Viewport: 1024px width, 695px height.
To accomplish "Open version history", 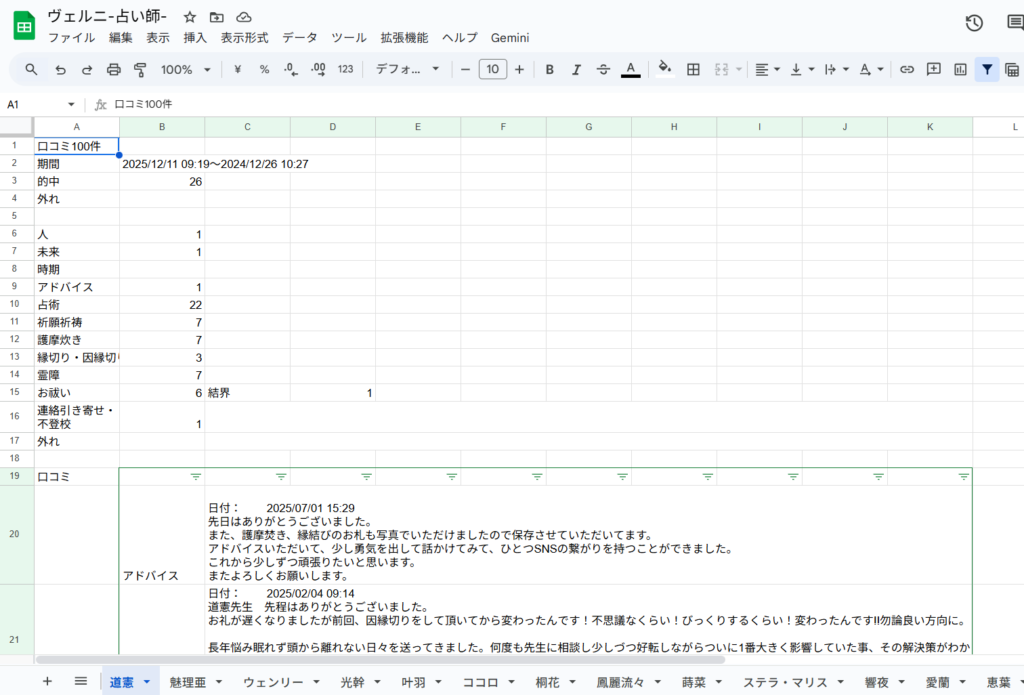I will click(x=973, y=21).
